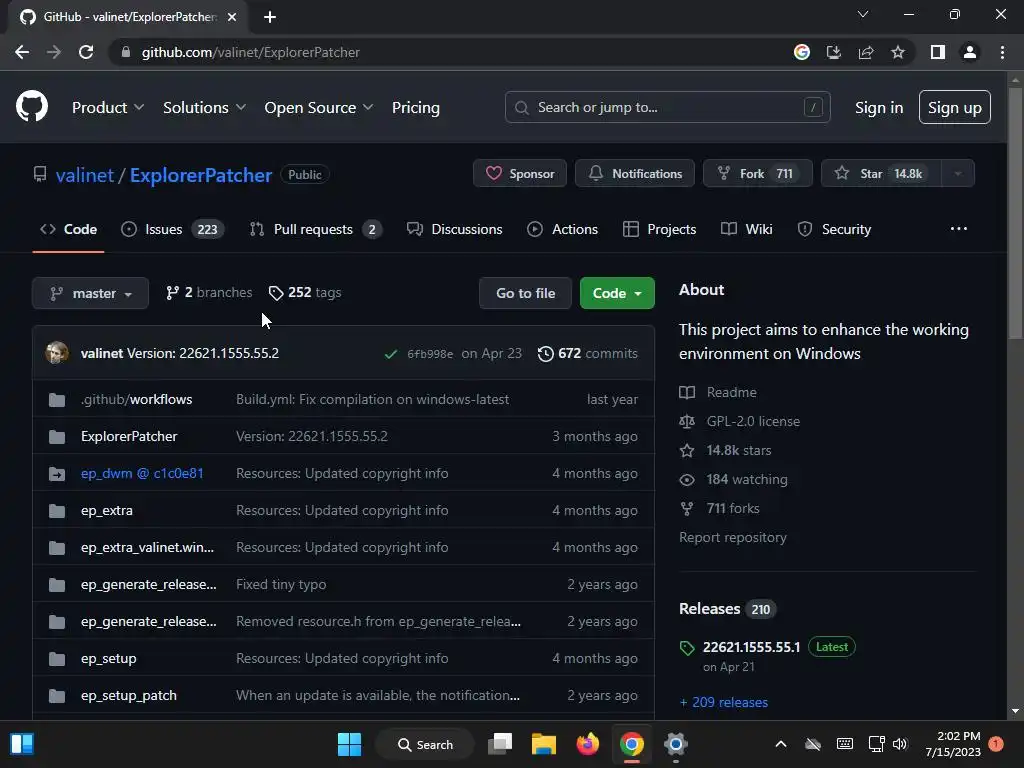The height and width of the screenshot is (768, 1024).
Task: Open the Star lists dropdown arrow
Action: 958,174
